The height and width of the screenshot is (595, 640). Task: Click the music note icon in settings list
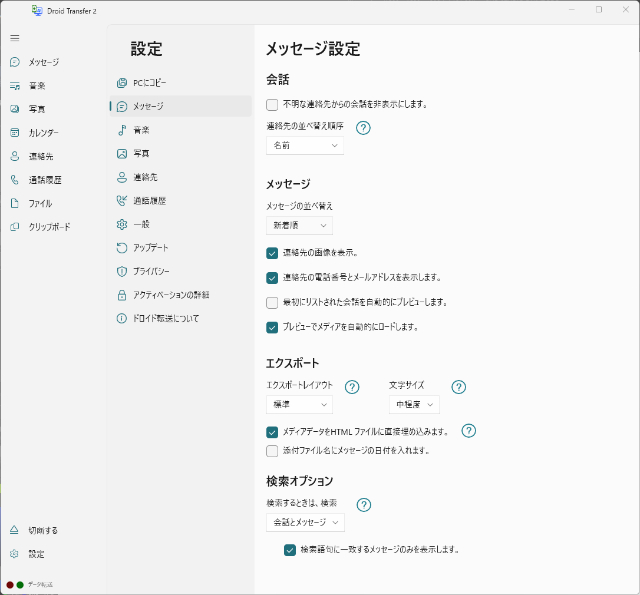(122, 130)
